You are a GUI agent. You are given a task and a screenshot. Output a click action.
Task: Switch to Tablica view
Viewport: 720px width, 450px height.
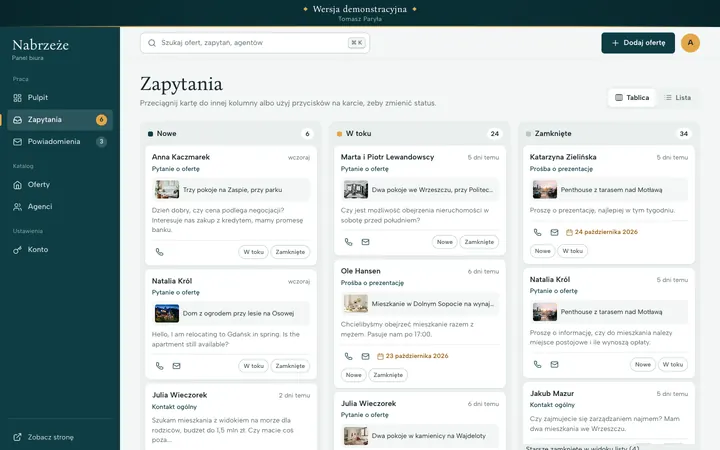pyautogui.click(x=632, y=97)
